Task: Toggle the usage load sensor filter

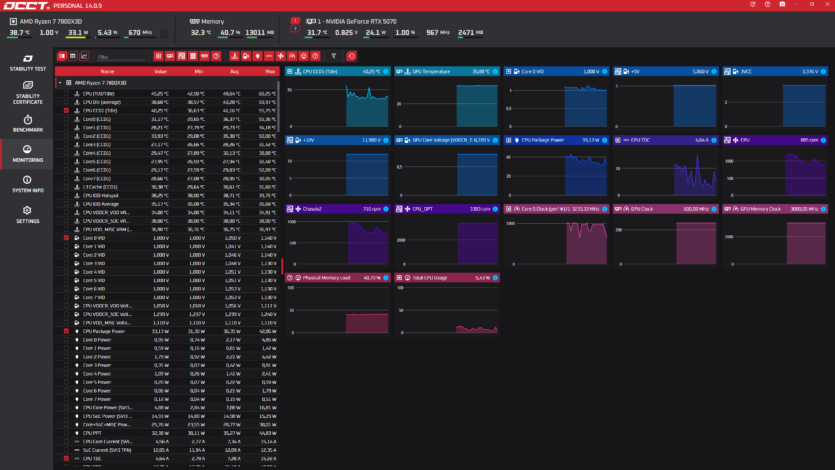Action: [304, 56]
